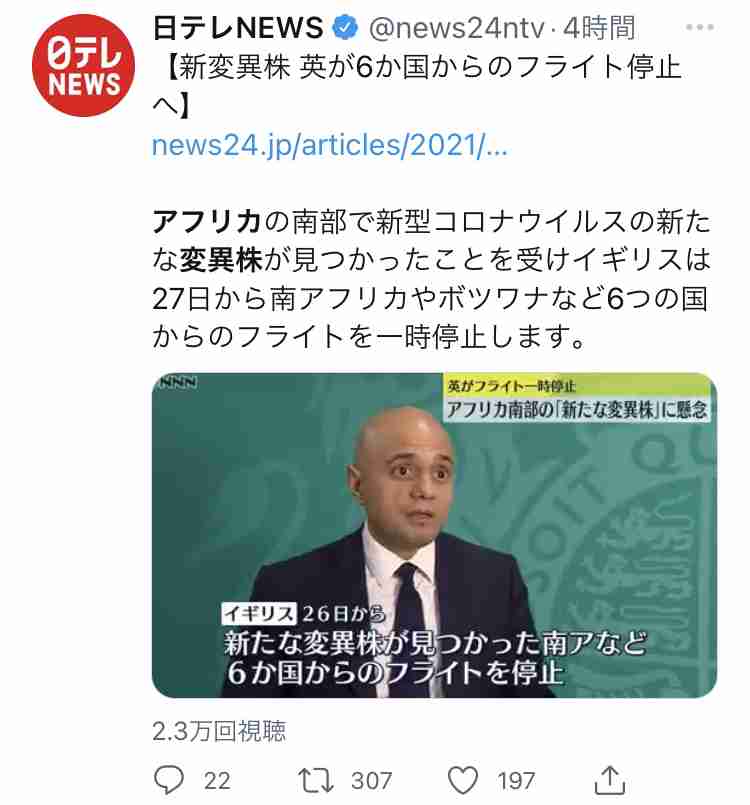
Task: Like the tweet with heart icon
Action: point(463,780)
